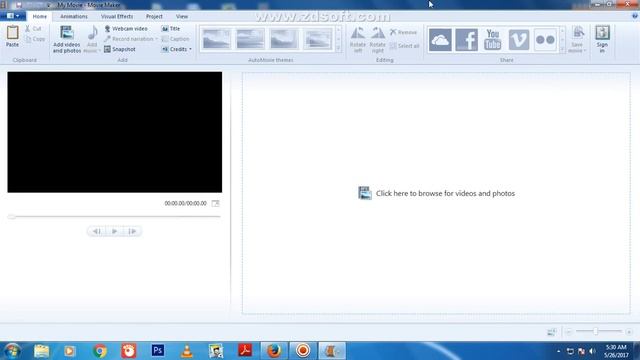640x360 pixels.
Task: Open Firefox from the taskbar
Action: pyautogui.click(x=274, y=351)
